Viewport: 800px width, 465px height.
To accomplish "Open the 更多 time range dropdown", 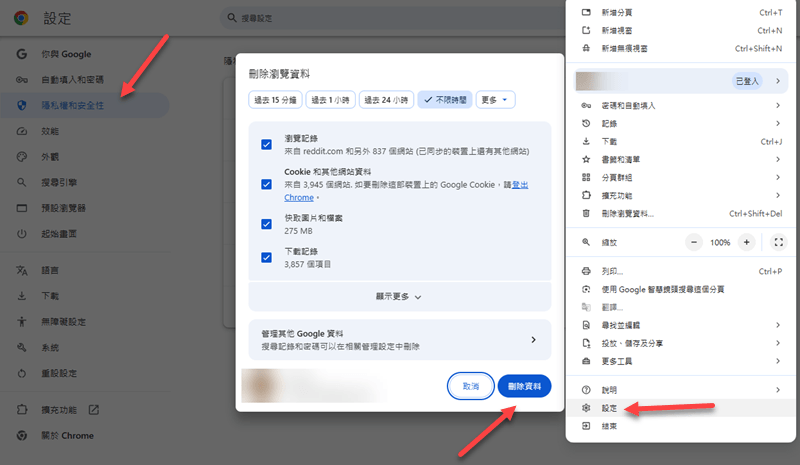I will coord(495,100).
